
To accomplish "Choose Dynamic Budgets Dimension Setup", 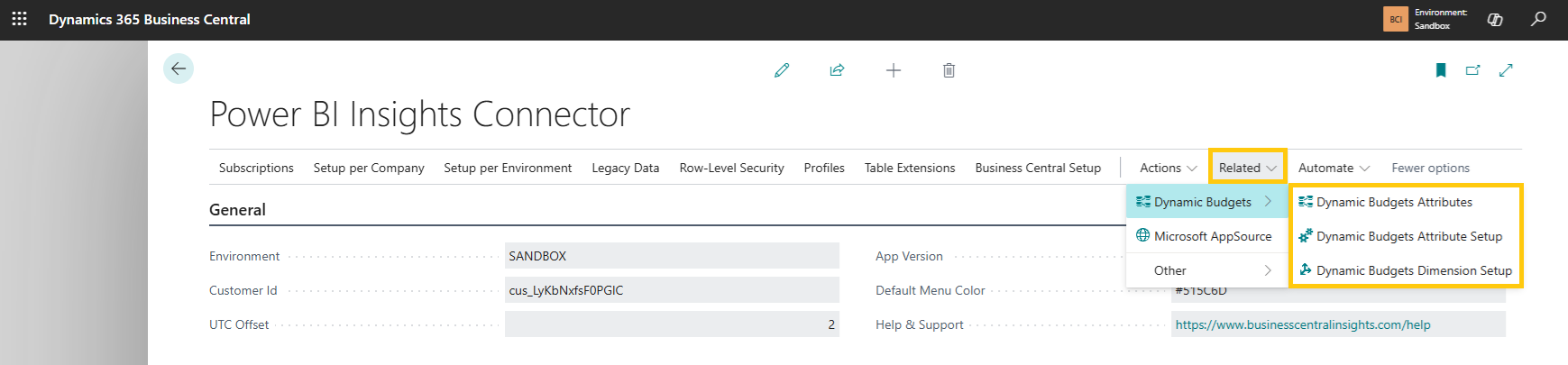I will click(1413, 270).
